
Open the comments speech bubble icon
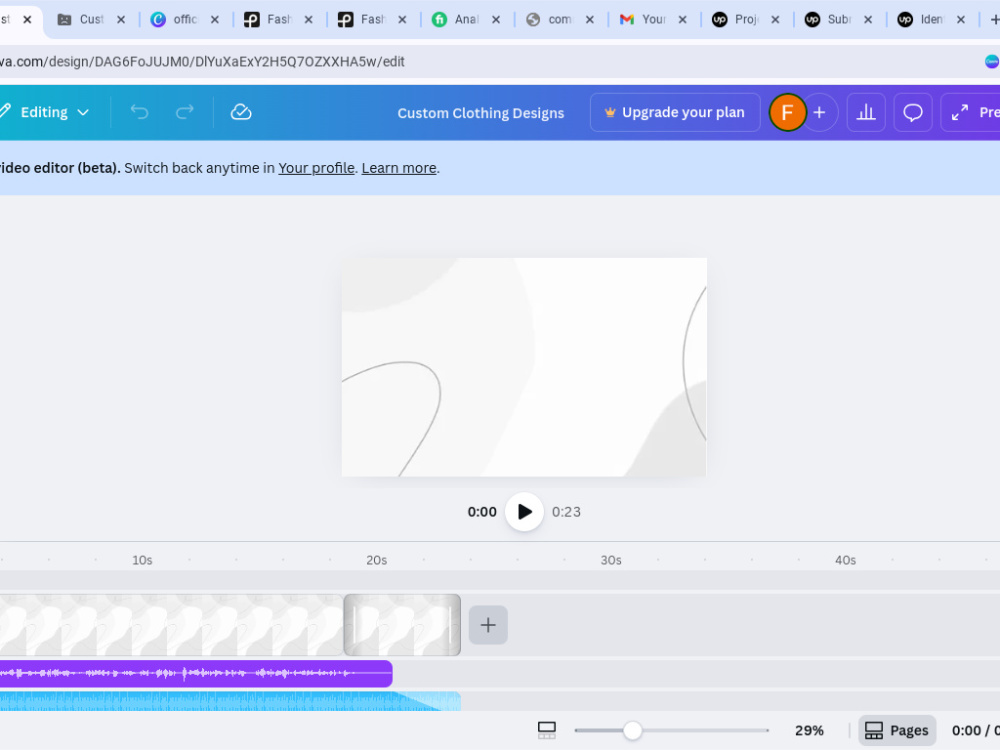(913, 112)
